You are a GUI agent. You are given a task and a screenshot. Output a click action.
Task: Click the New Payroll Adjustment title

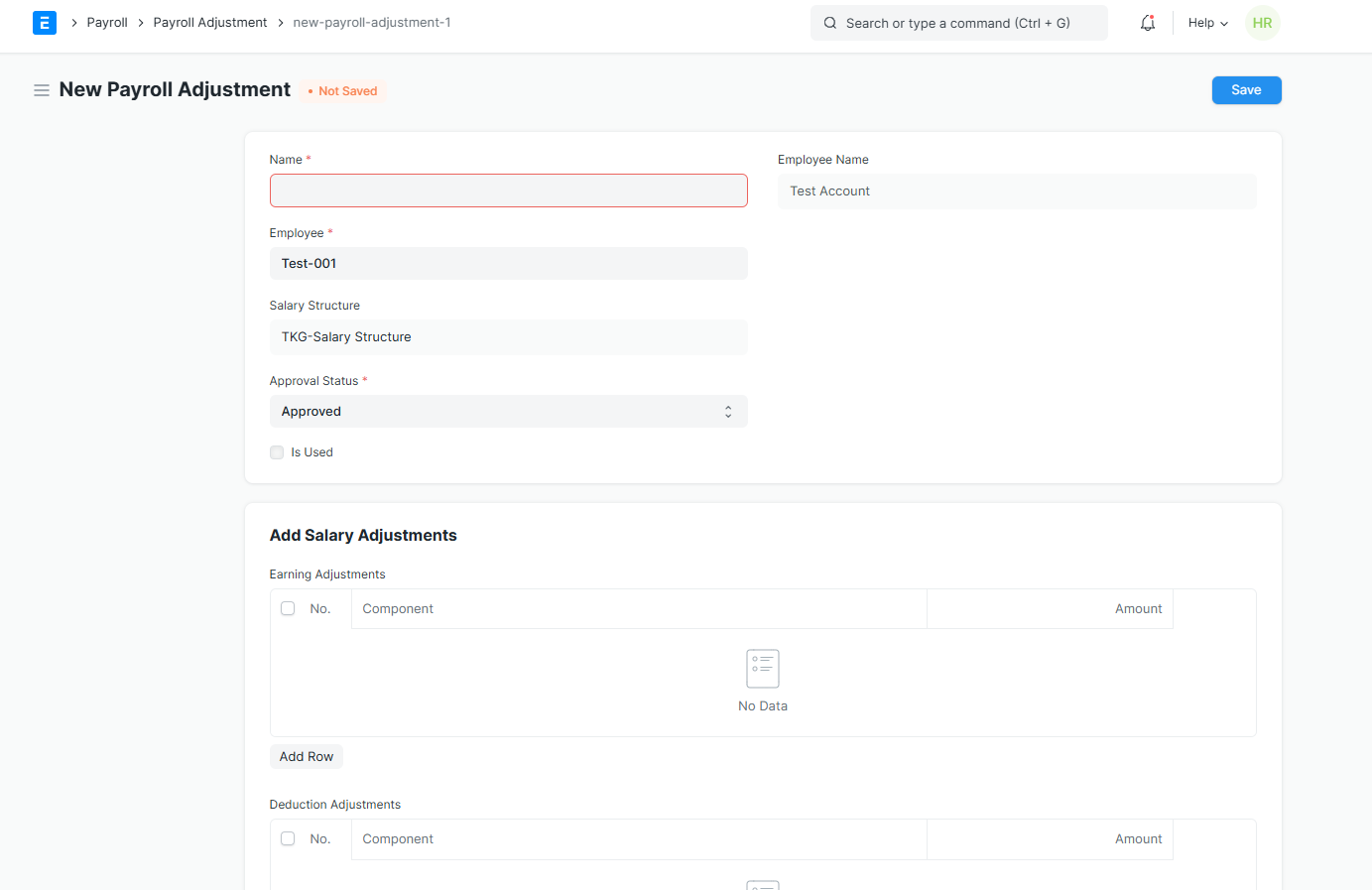coord(175,89)
